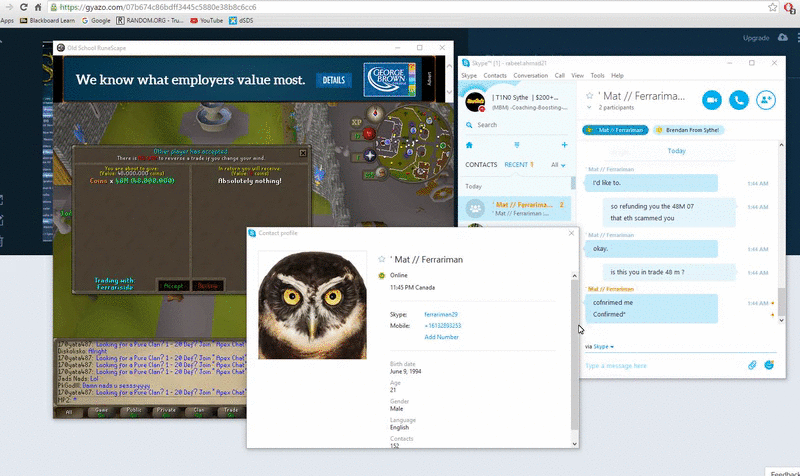The image size is (800, 476).
Task: Click Contact profile scrollbar down arrow
Action: [x=574, y=444]
